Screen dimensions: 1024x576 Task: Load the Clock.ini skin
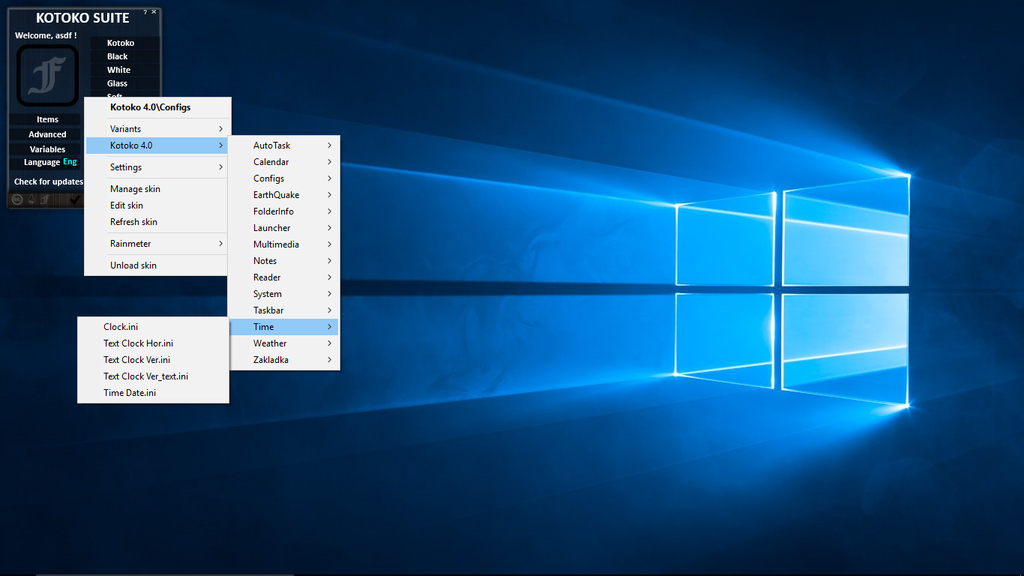pos(153,327)
